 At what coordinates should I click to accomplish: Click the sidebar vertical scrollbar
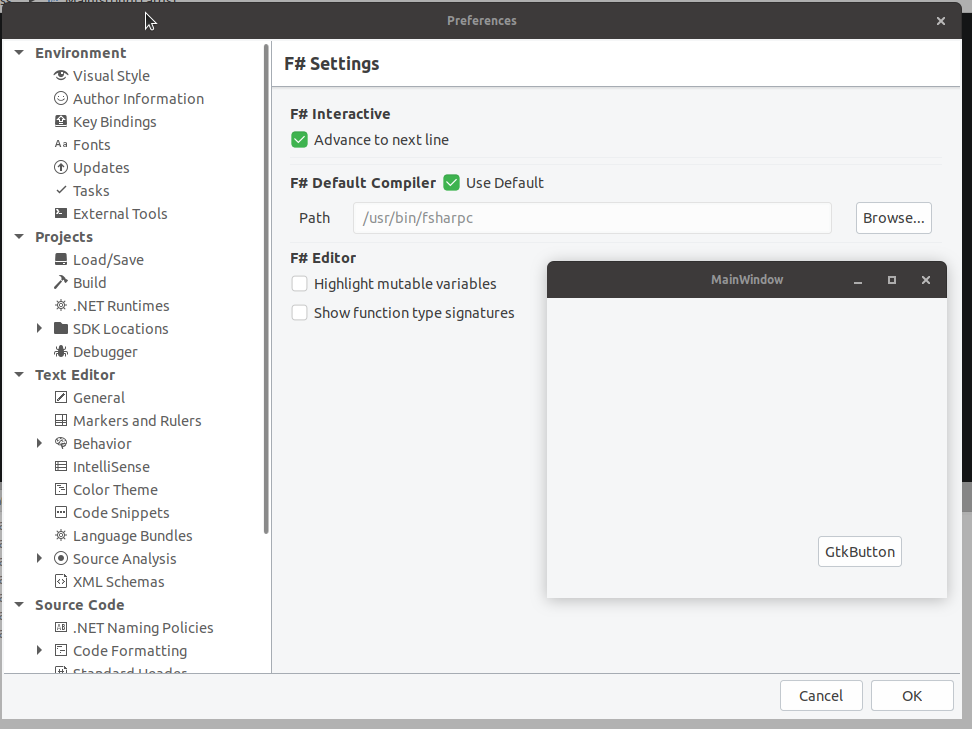pyautogui.click(x=266, y=289)
